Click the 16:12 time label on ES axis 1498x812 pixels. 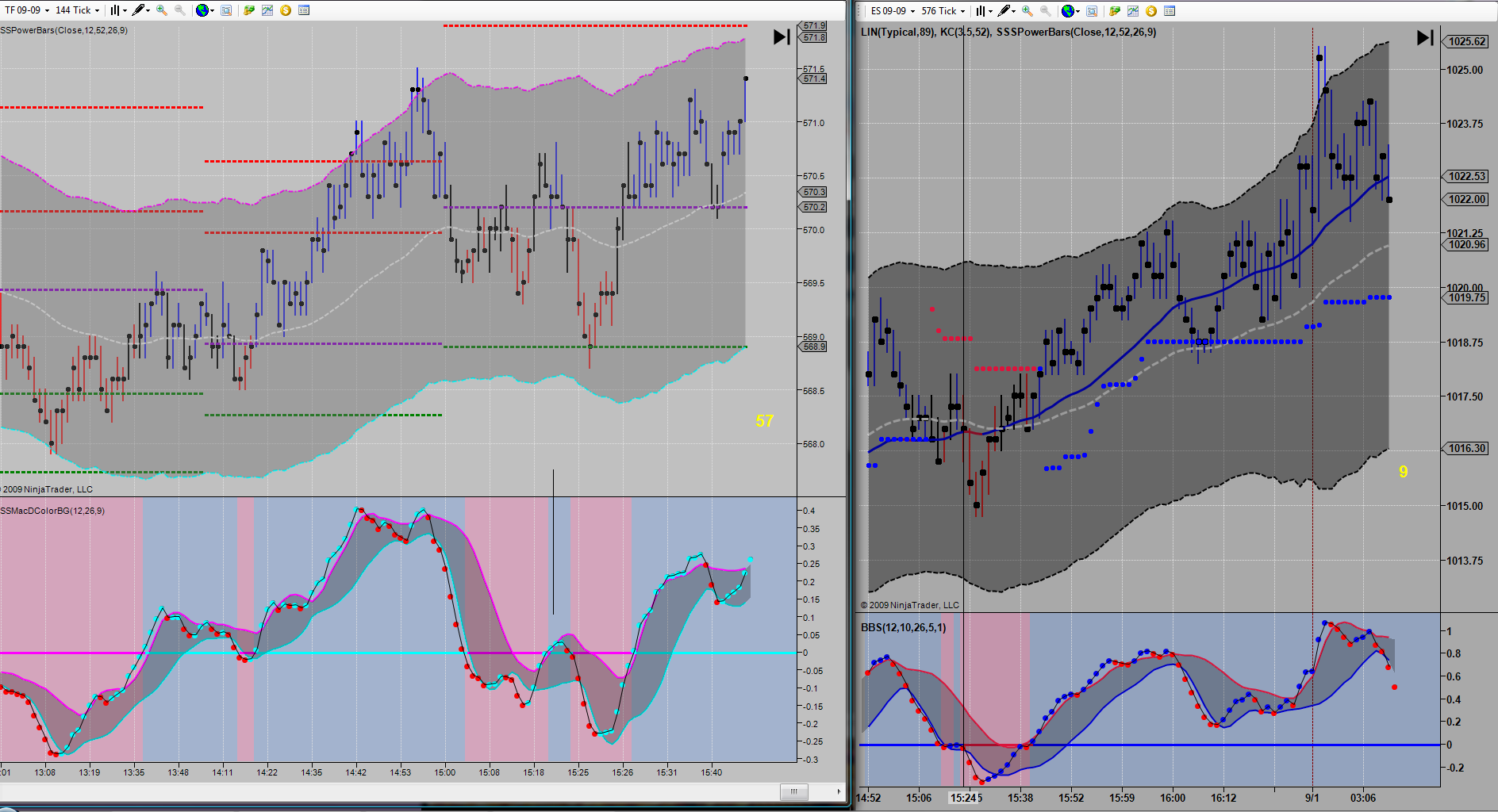pos(1223,798)
